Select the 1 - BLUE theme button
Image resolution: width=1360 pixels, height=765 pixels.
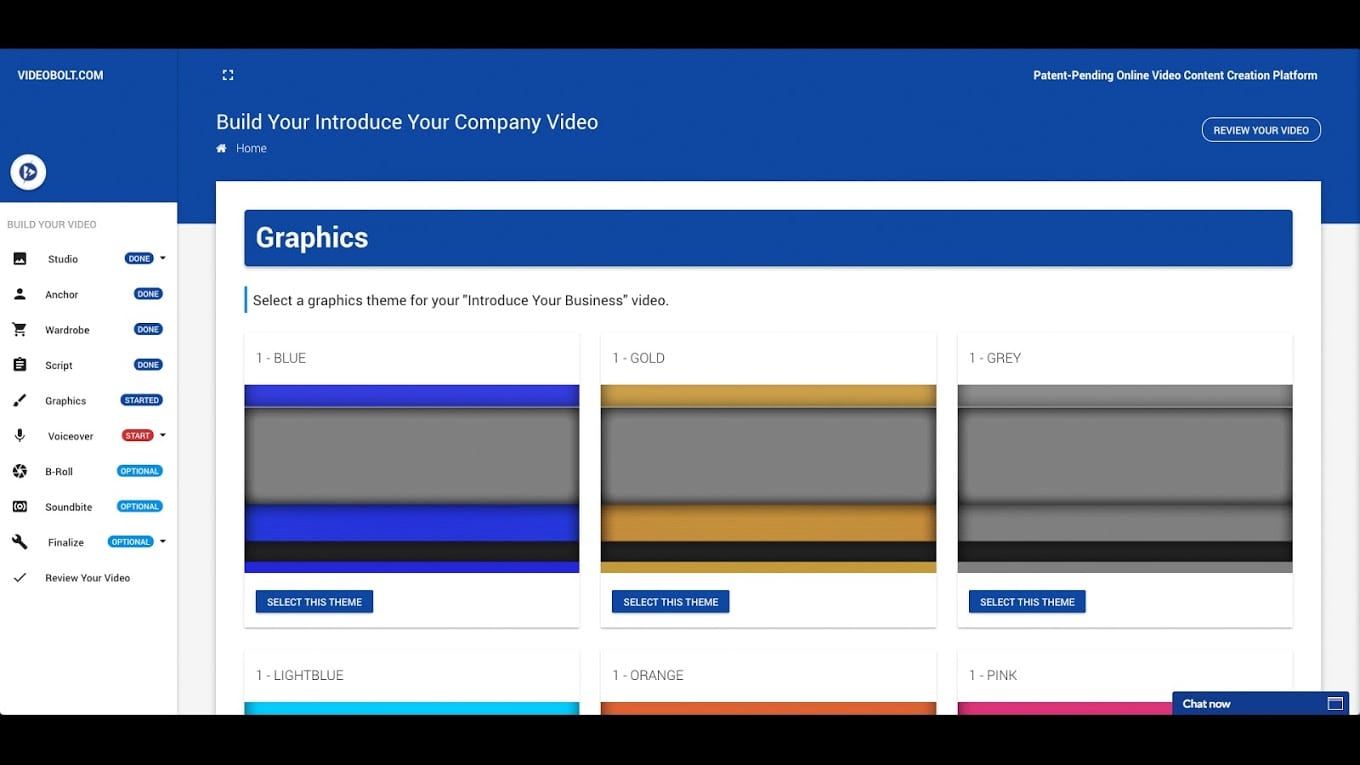click(x=314, y=602)
